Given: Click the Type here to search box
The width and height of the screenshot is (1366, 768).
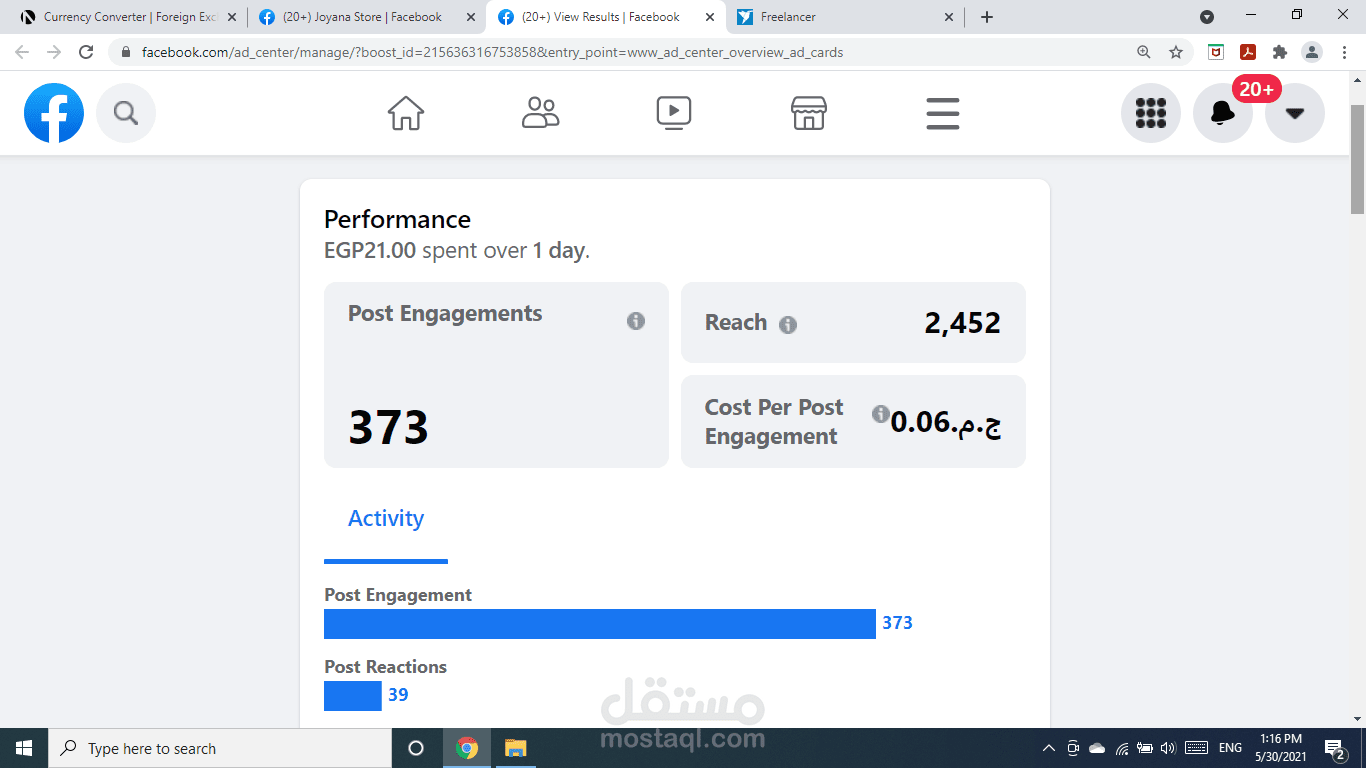Looking at the screenshot, I should click(x=220, y=748).
